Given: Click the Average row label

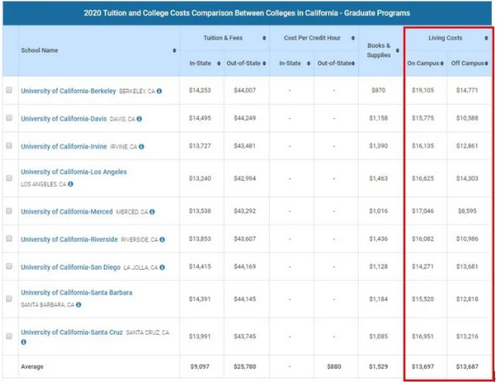Looking at the screenshot, I should (32, 367).
